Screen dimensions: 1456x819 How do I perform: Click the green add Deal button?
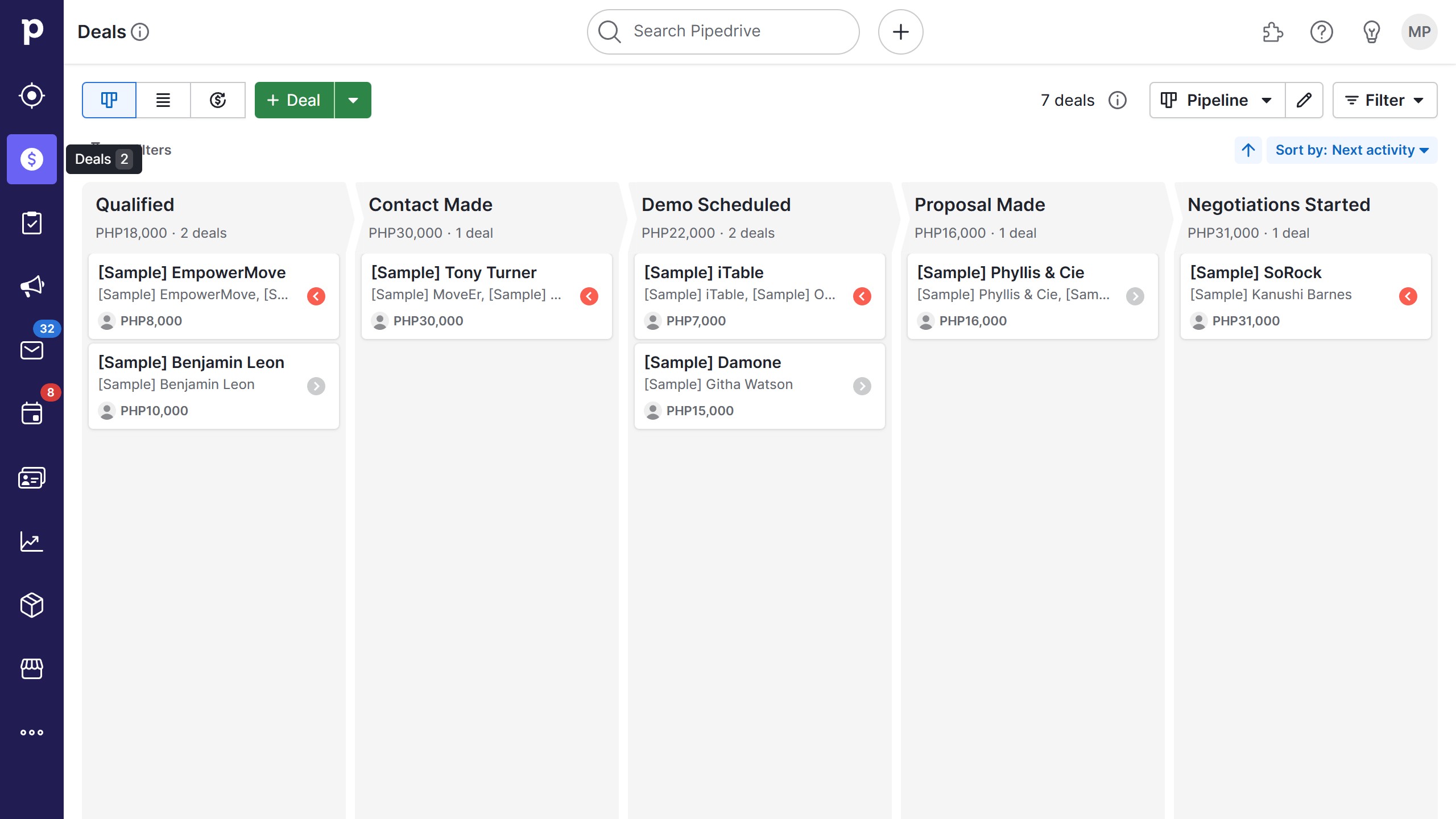pos(294,100)
